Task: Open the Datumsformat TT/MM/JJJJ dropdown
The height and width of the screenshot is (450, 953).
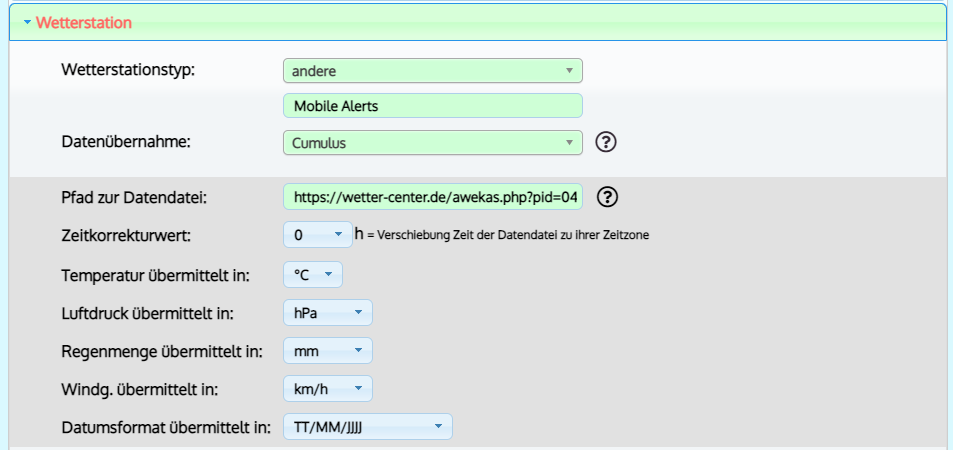Action: tap(368, 427)
